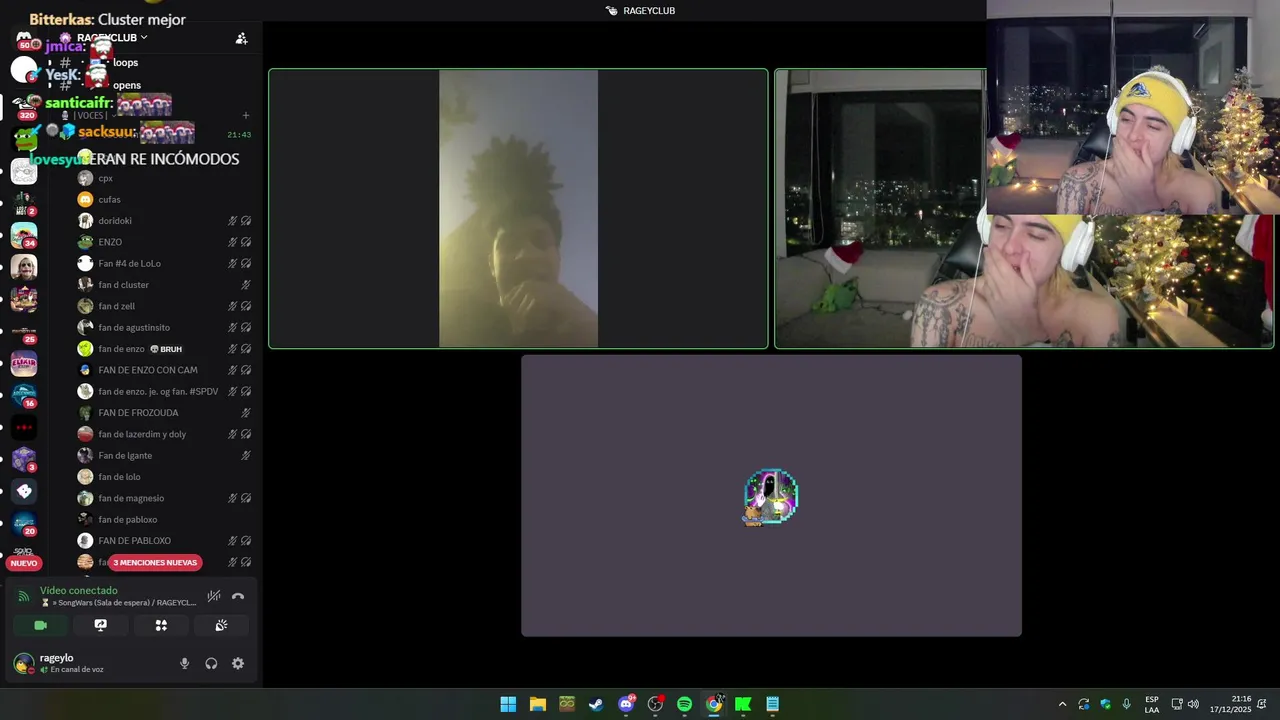The width and height of the screenshot is (1280, 720).
Task: Open volume control in system tray
Action: [1193, 704]
